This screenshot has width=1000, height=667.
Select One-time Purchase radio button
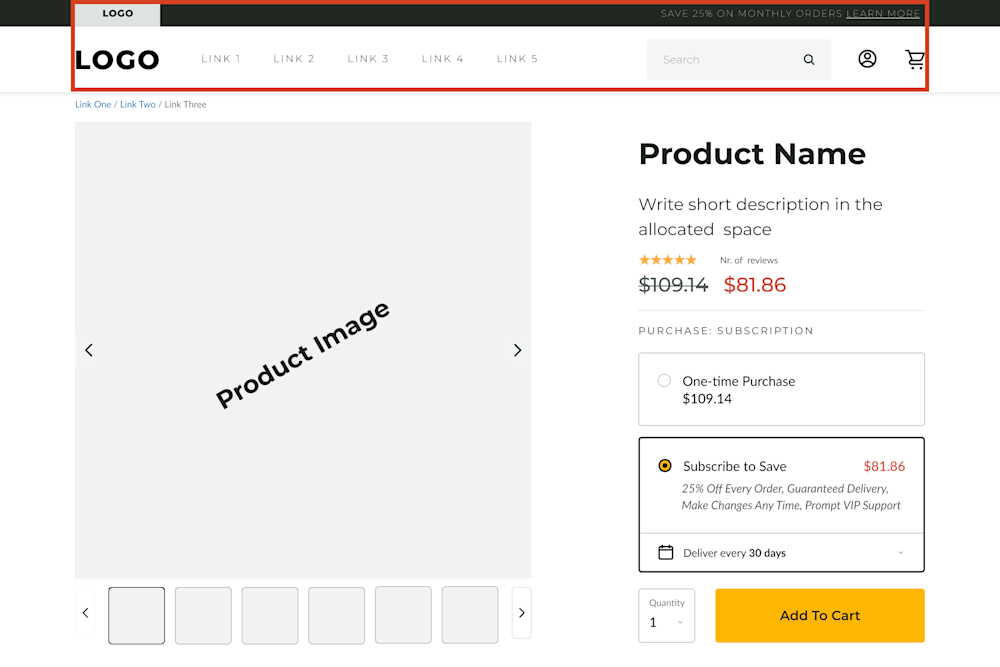point(664,381)
